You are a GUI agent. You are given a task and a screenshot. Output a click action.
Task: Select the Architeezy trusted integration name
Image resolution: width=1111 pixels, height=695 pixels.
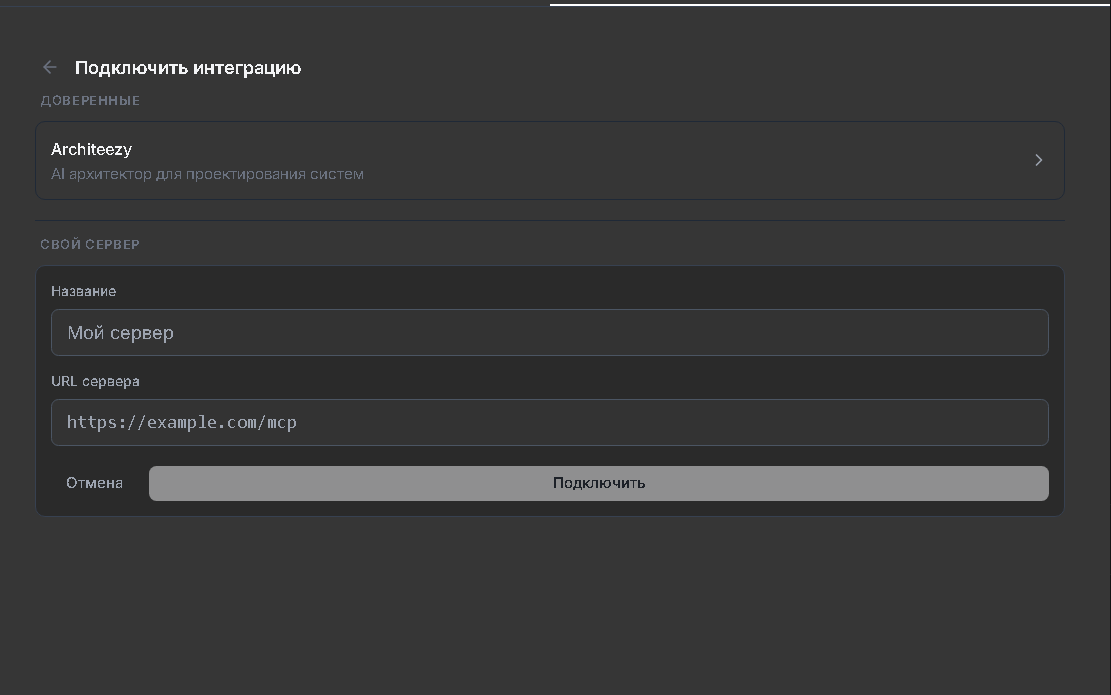point(91,149)
